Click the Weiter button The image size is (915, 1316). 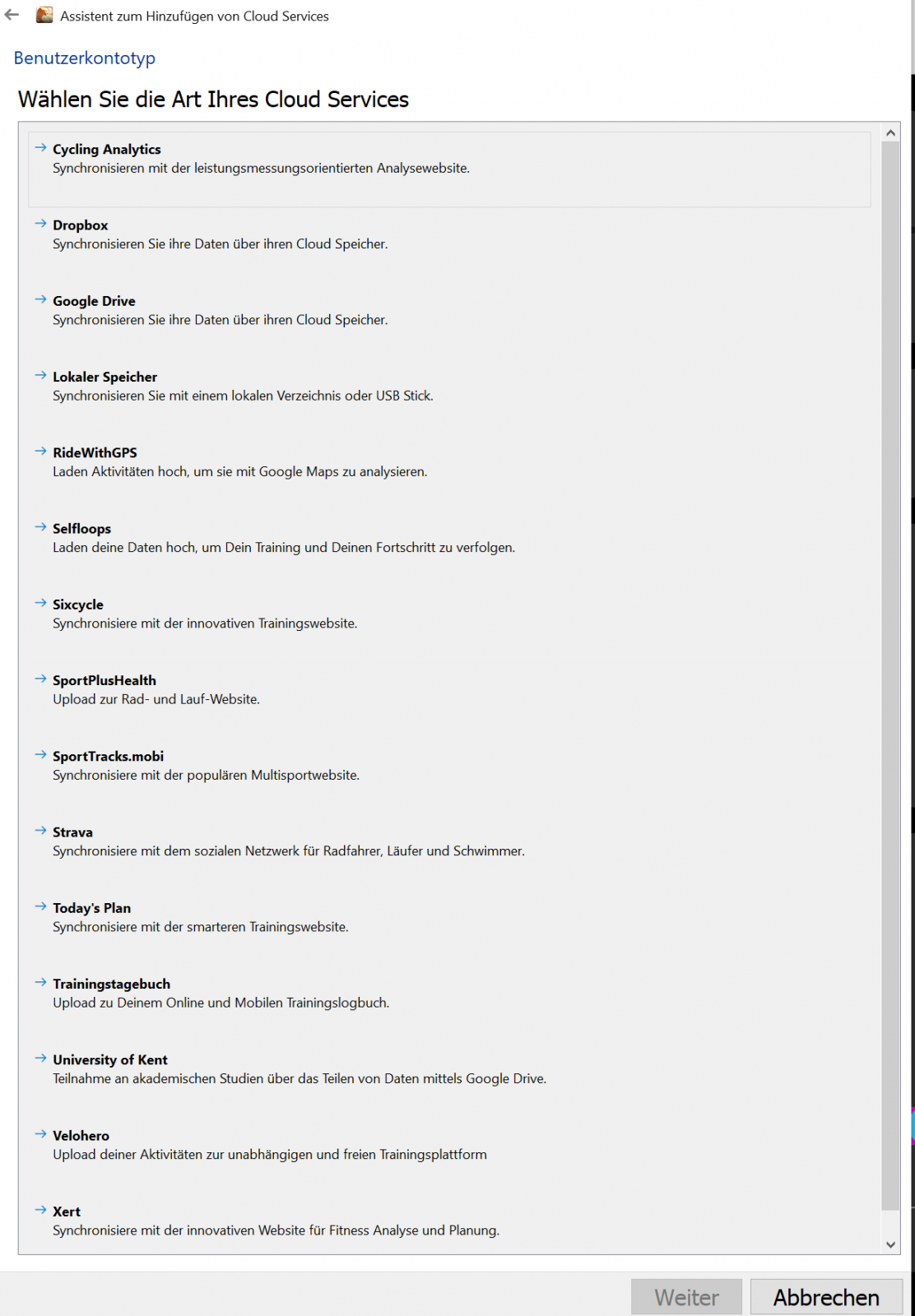click(x=686, y=1297)
